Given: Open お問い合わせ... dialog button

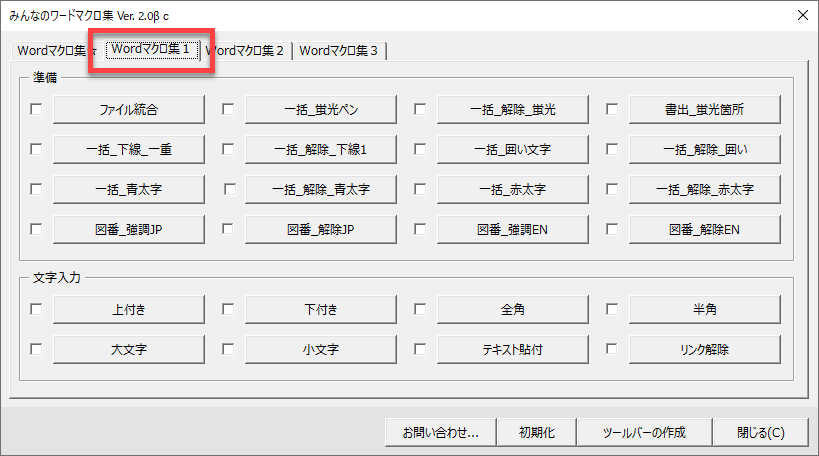Looking at the screenshot, I should point(441,433).
